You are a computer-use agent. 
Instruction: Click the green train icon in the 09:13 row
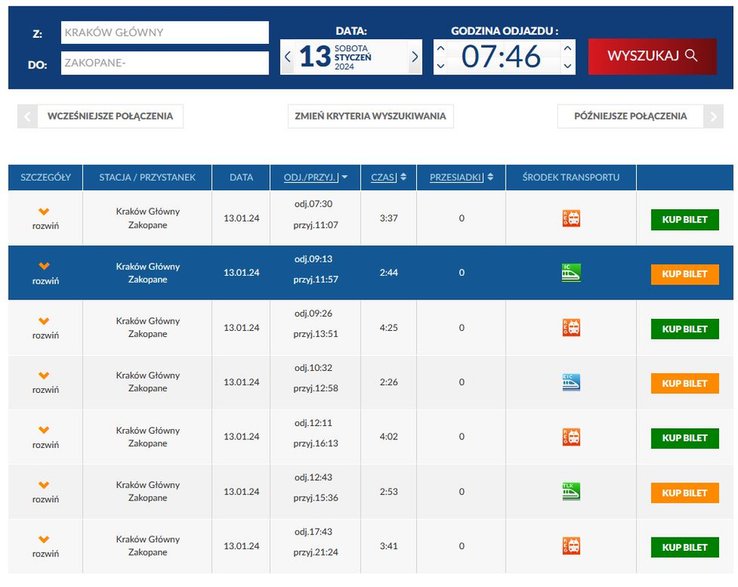(571, 272)
